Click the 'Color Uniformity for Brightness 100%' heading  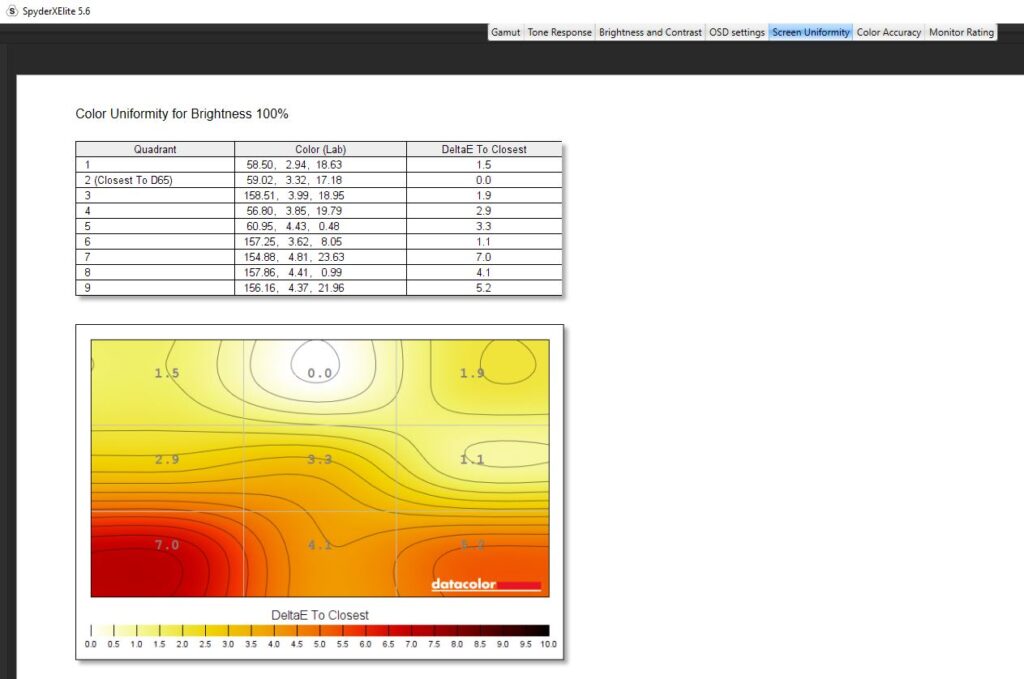(182, 114)
